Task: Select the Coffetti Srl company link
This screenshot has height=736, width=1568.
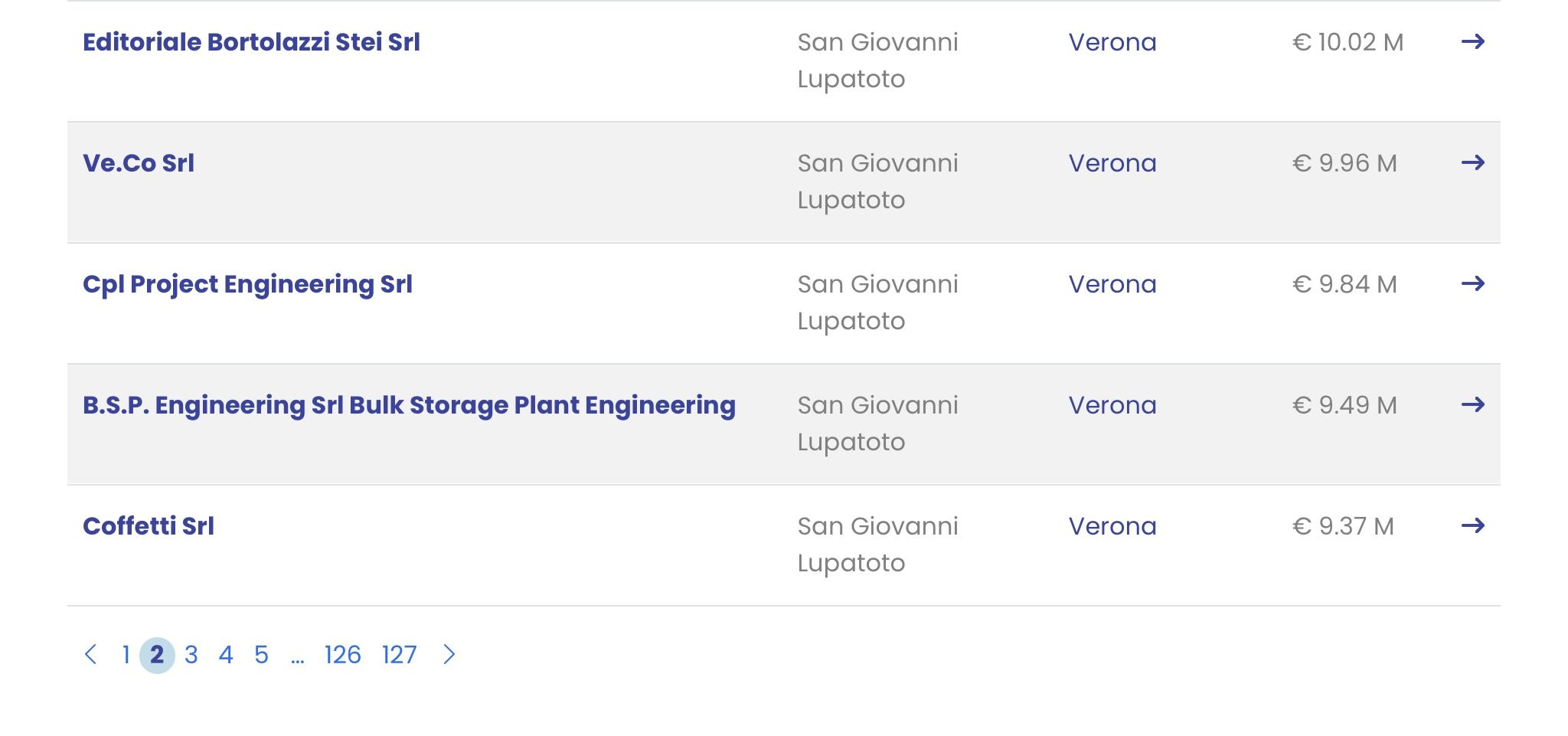Action: tap(149, 526)
